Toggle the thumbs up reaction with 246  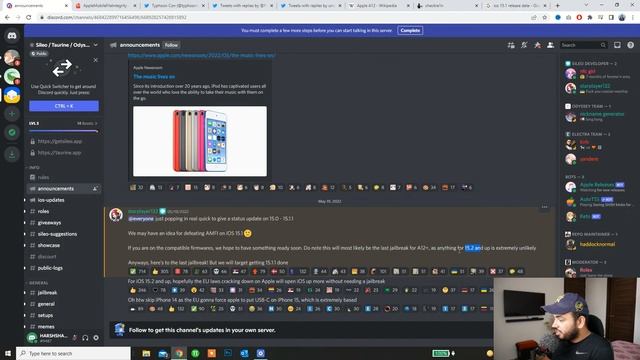pos(138,290)
